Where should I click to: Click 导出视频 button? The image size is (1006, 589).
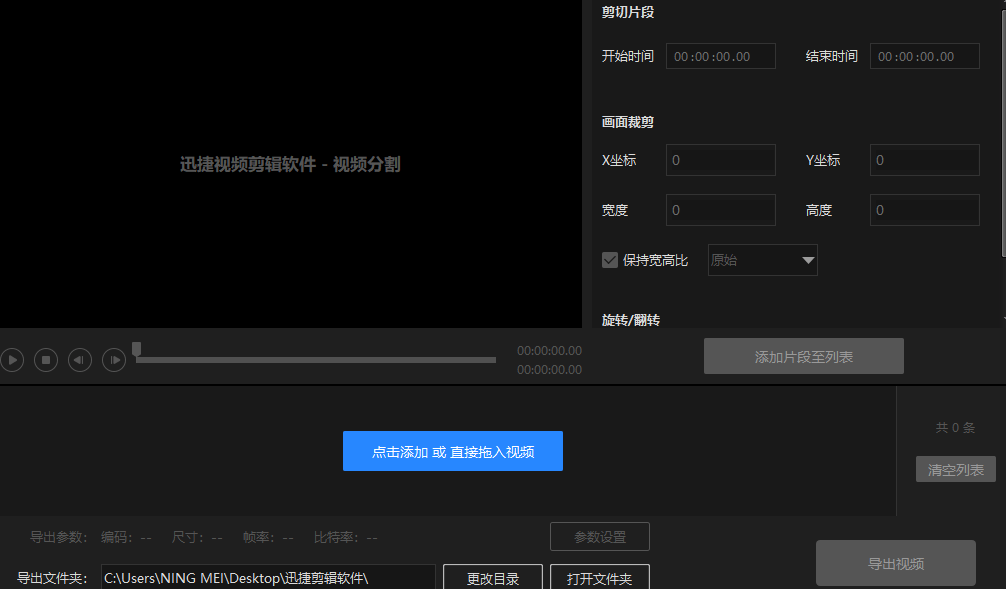pos(896,563)
